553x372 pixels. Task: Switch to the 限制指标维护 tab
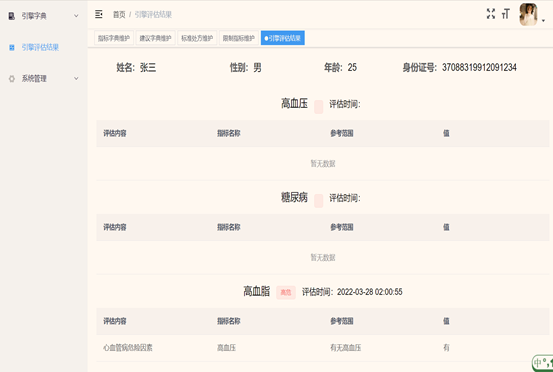pyautogui.click(x=239, y=38)
